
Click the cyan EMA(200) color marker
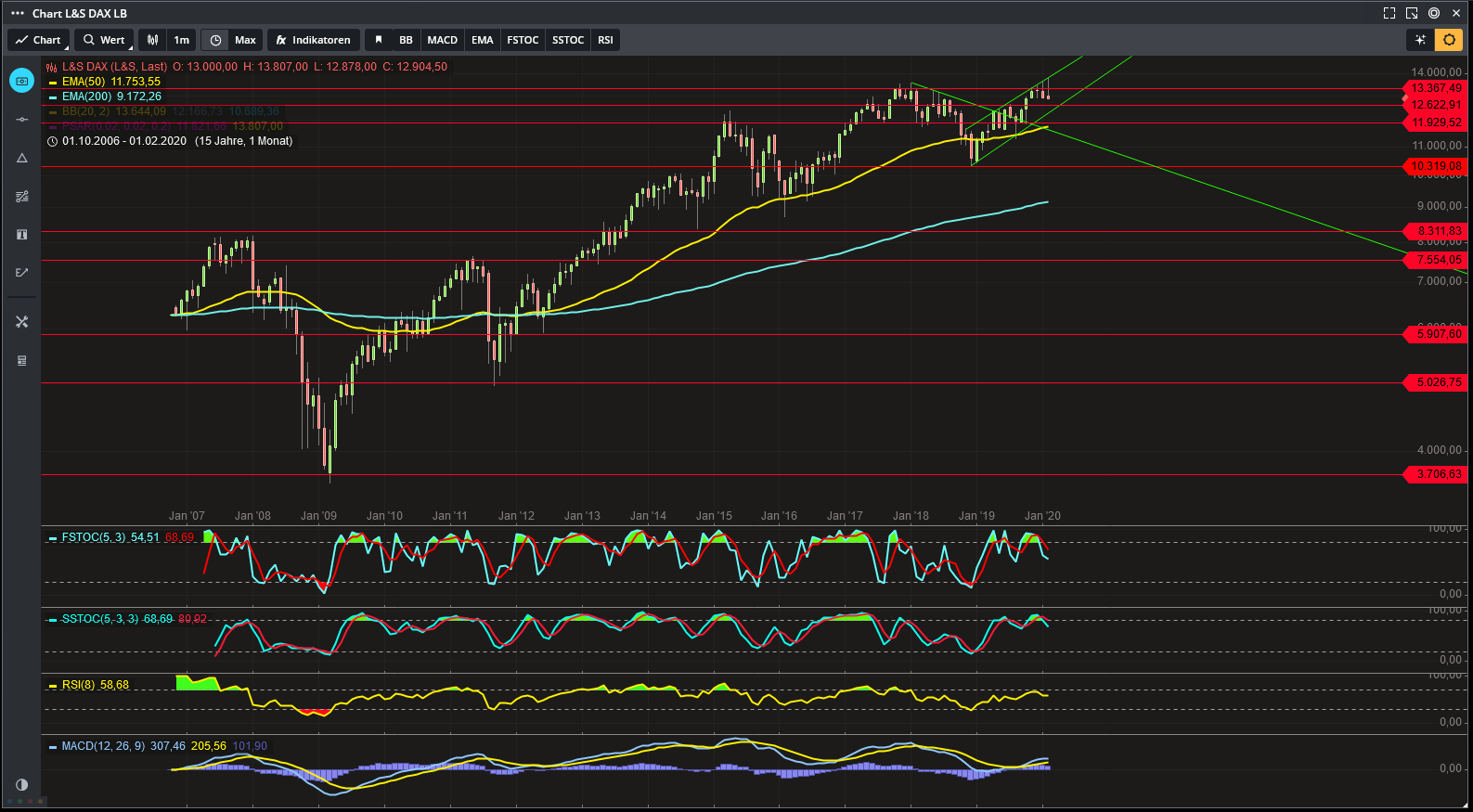[53, 97]
